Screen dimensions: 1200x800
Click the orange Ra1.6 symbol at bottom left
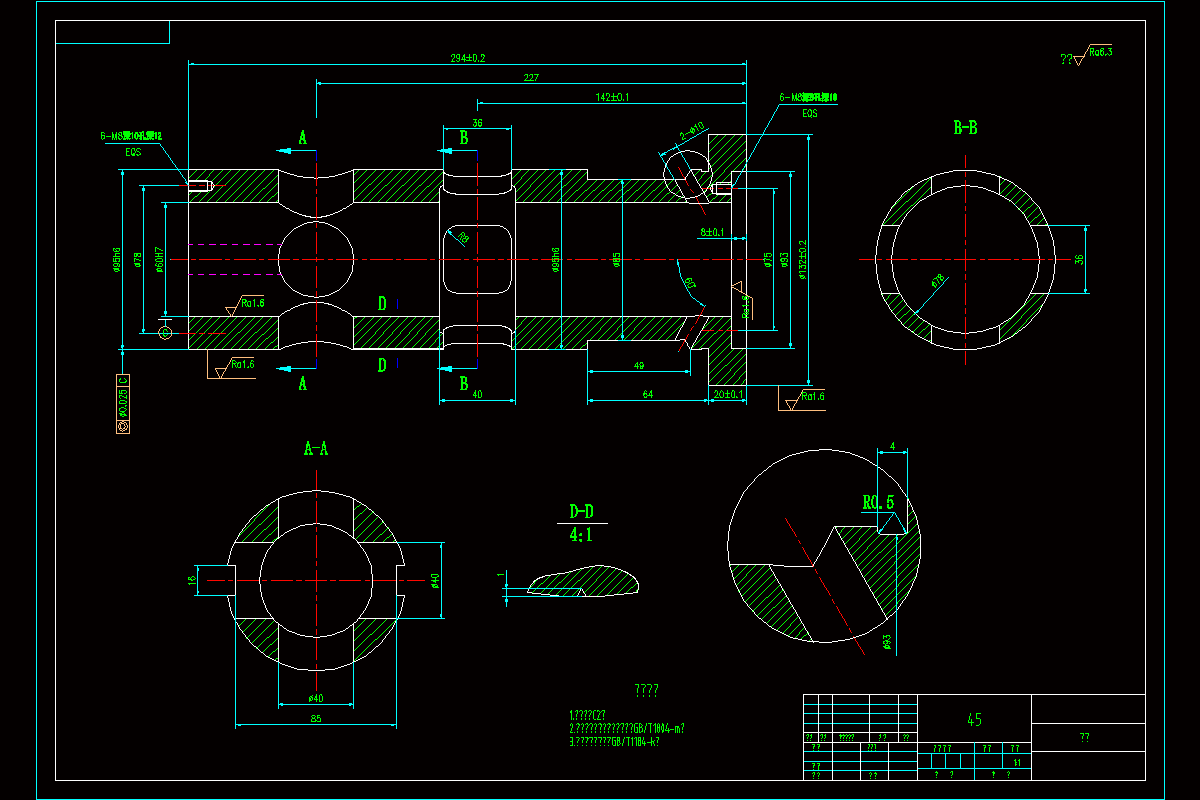[x=231, y=367]
